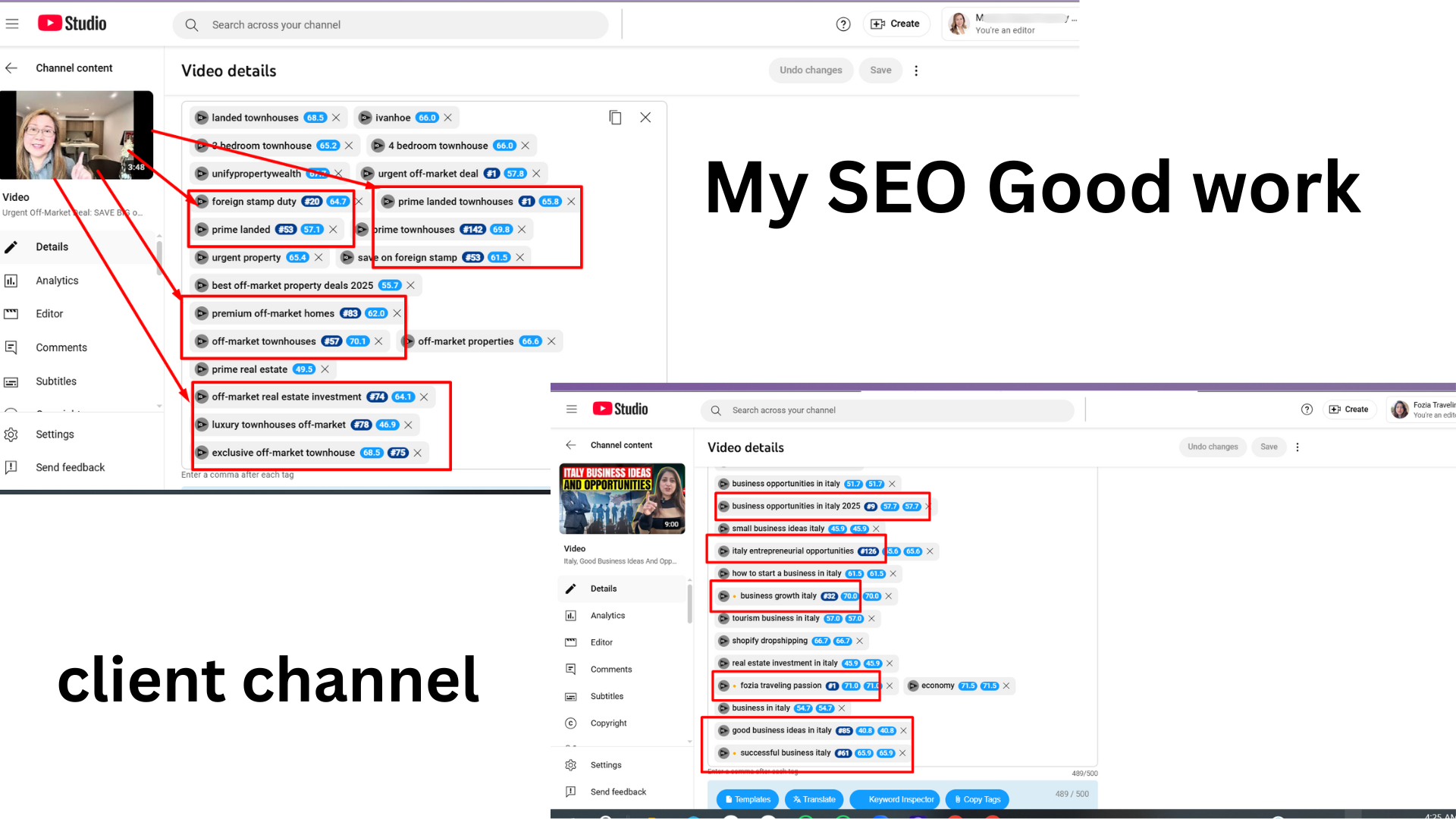Open the Italy Business Ideas video thumbnail
This screenshot has width=1456, height=819.
(x=622, y=499)
